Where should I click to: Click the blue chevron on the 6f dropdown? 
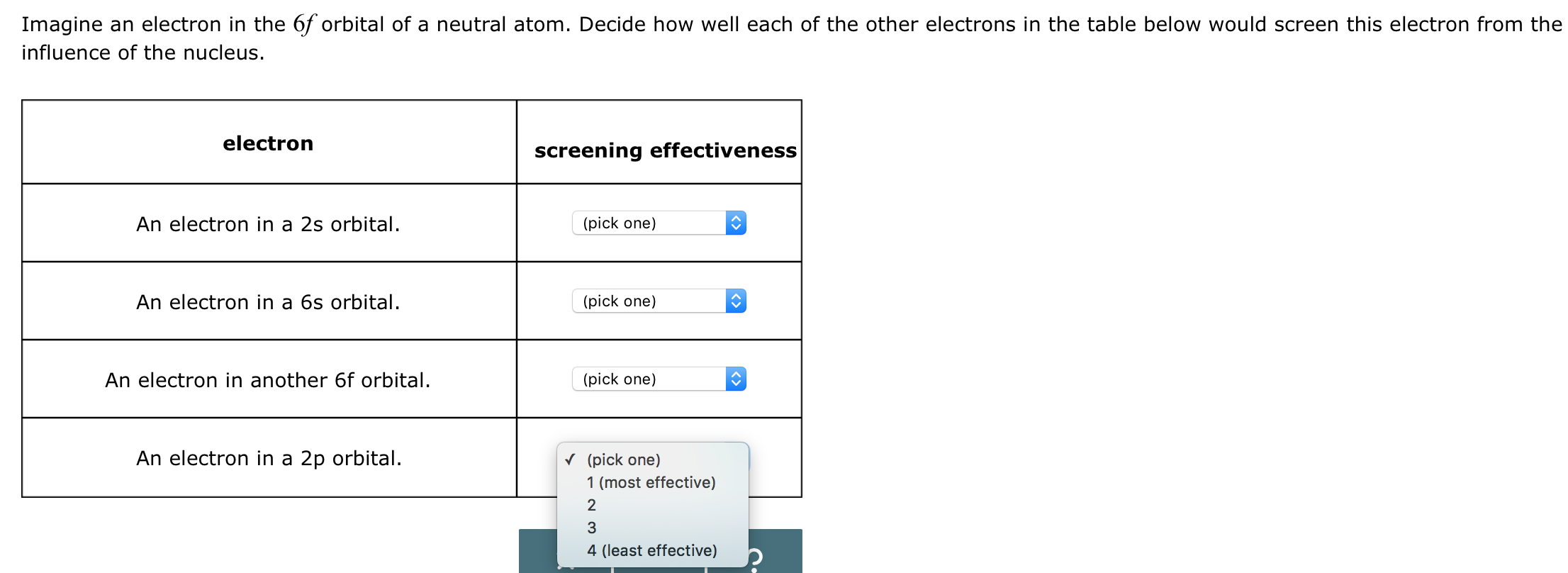(x=736, y=379)
